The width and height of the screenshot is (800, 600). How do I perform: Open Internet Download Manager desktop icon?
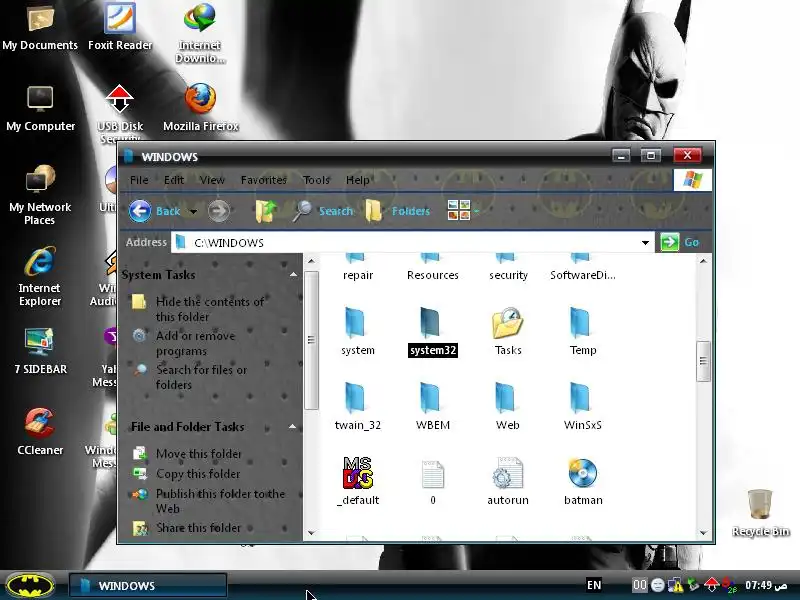pyautogui.click(x=200, y=34)
